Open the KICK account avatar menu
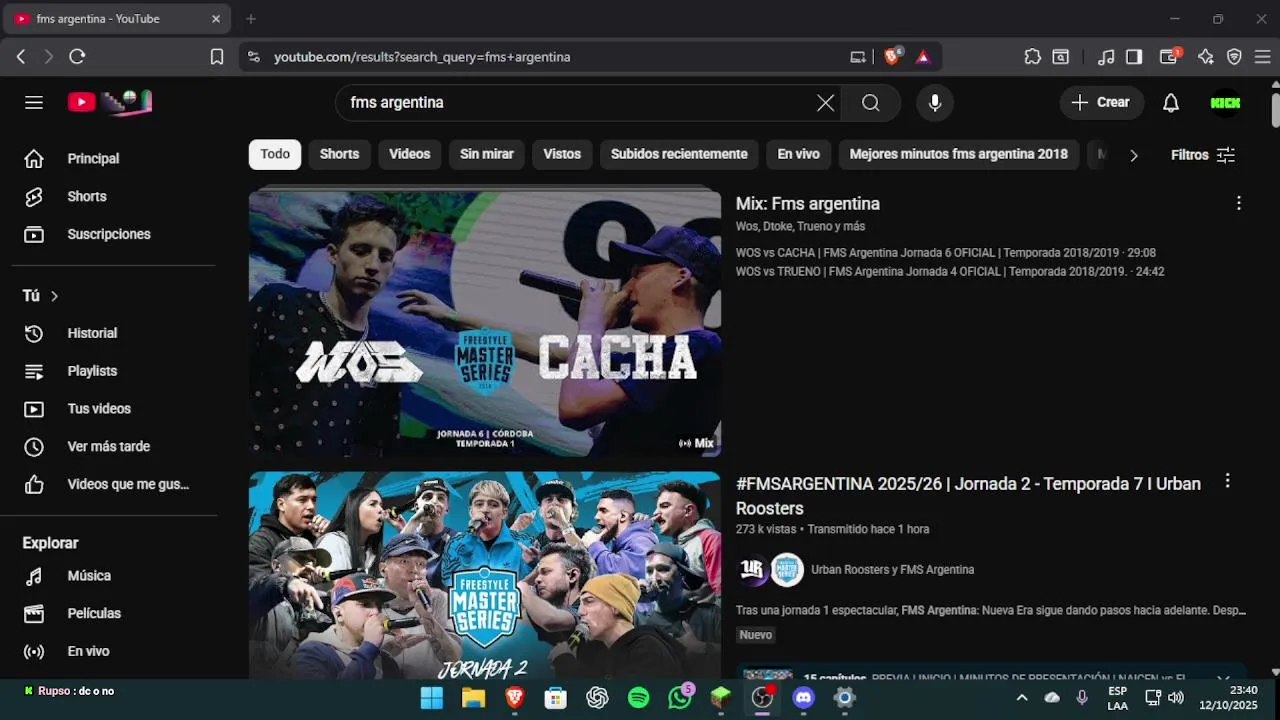Screen dimensions: 1280x720 1225,103
